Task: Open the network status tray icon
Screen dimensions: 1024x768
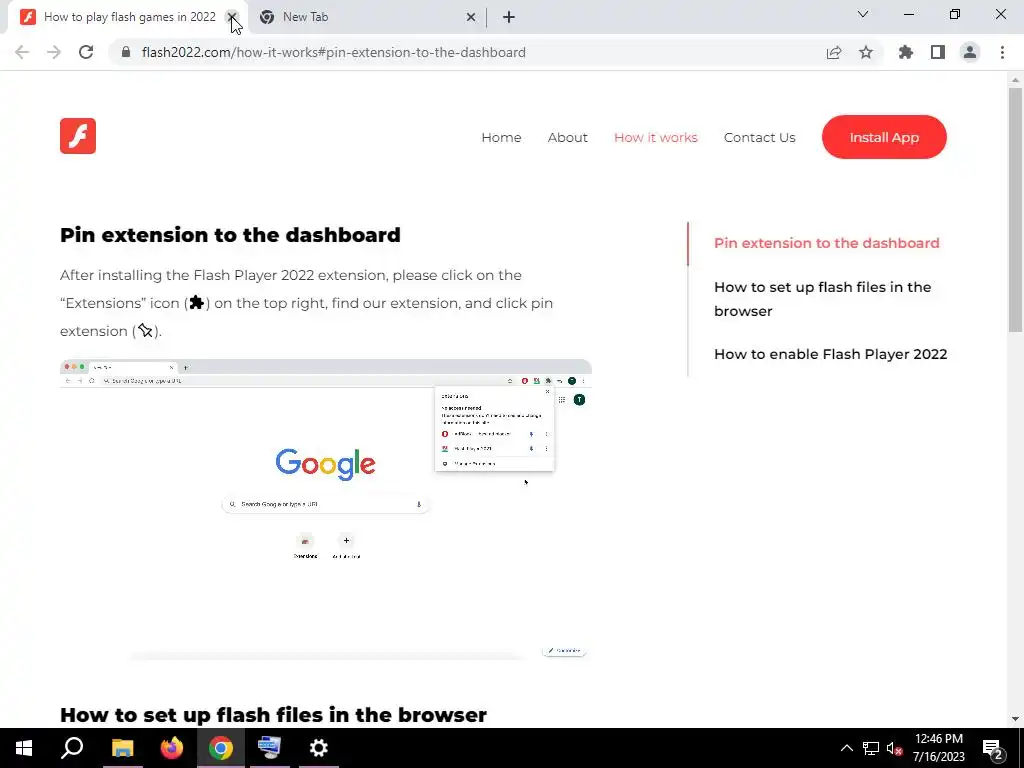Action: tap(871, 748)
